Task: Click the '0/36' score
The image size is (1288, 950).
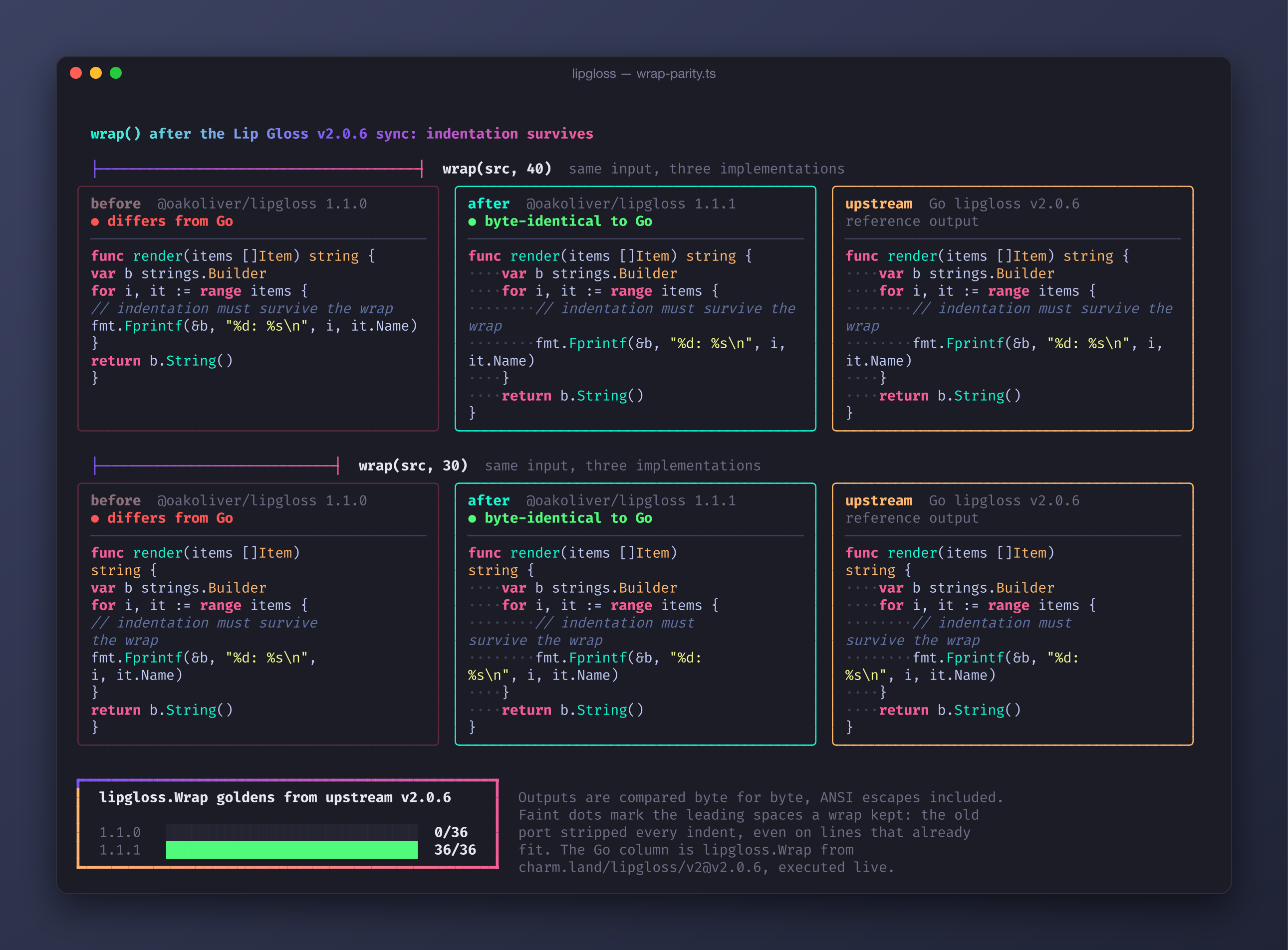Action: (451, 833)
